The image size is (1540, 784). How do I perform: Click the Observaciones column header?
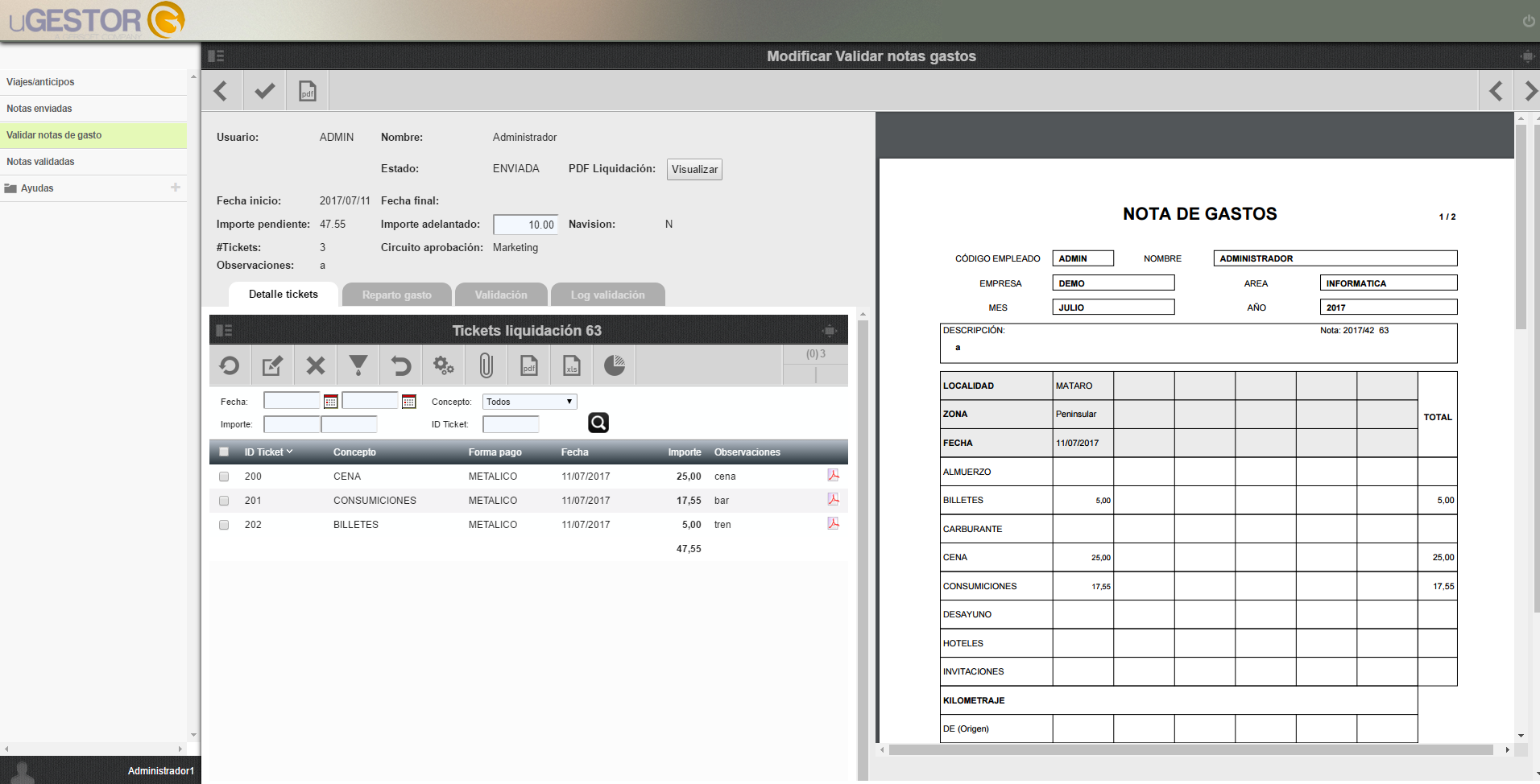click(x=747, y=452)
